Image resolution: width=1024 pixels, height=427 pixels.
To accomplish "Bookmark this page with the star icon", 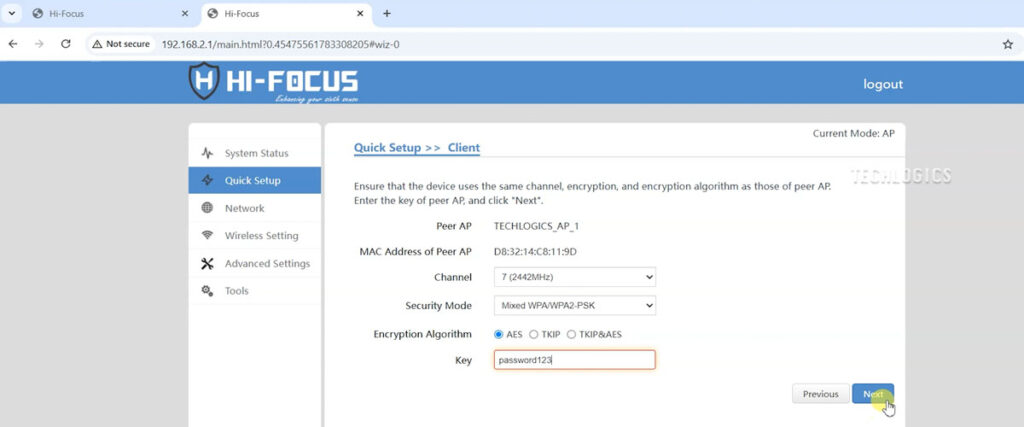I will (1007, 44).
